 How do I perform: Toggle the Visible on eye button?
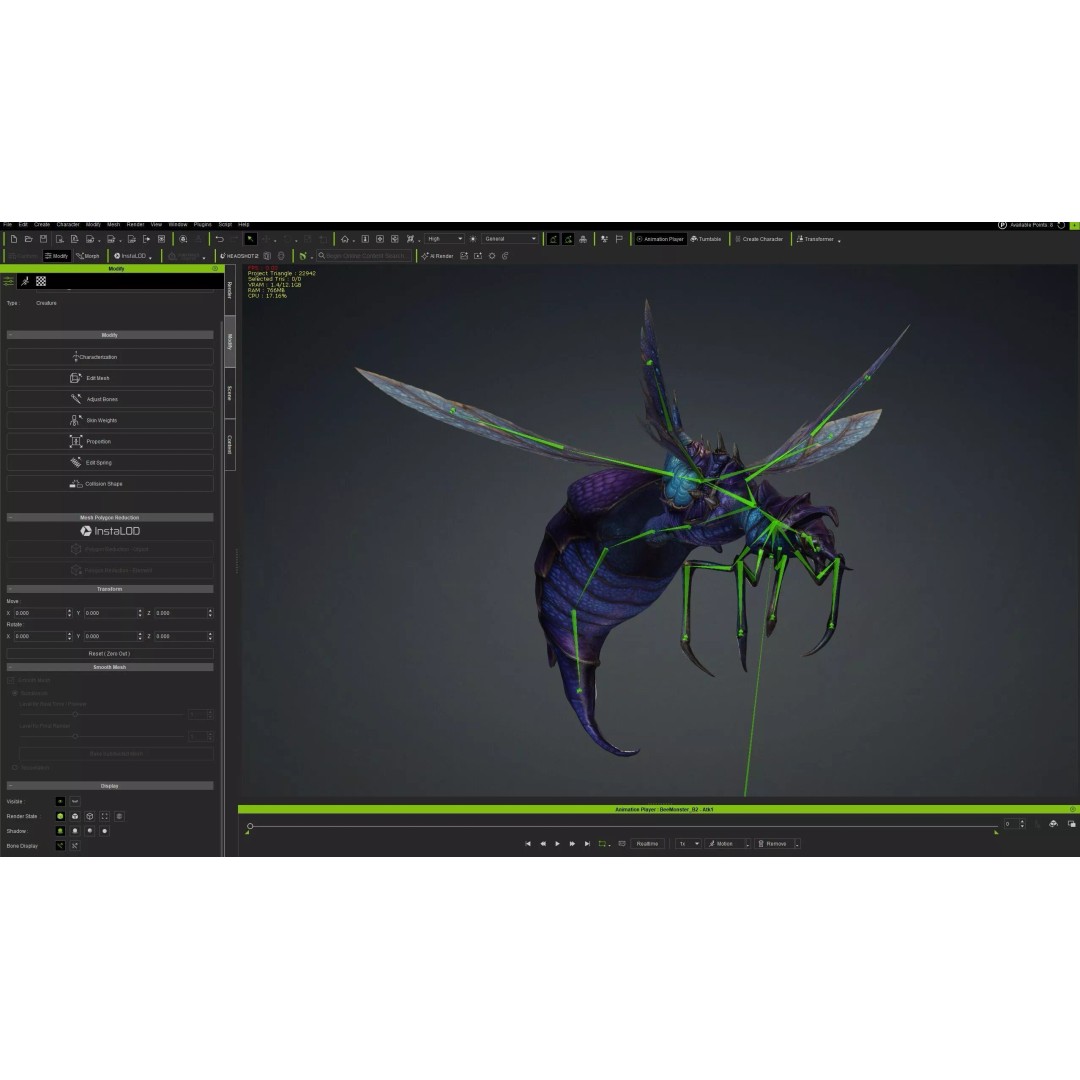[x=61, y=801]
